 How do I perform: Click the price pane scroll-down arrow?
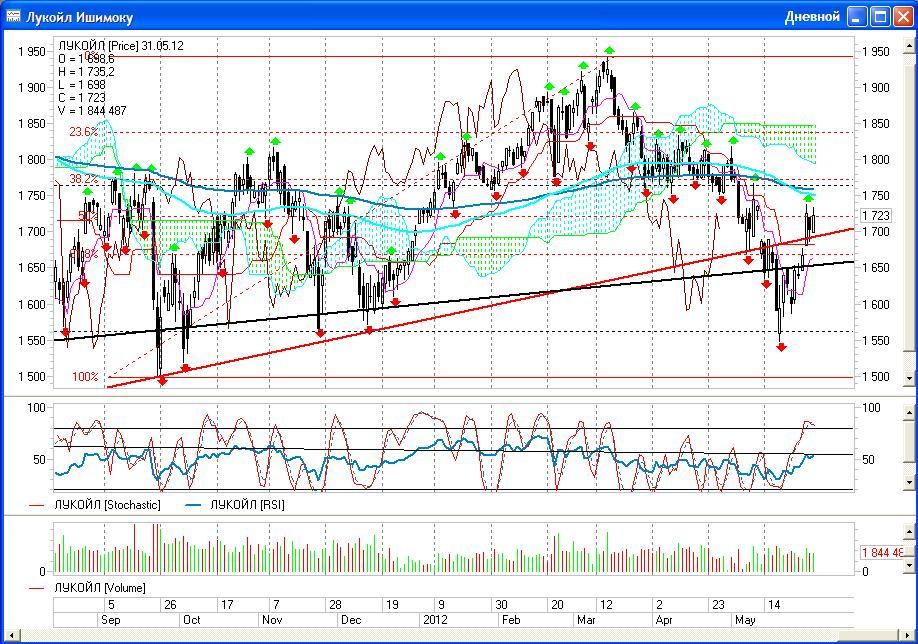[910, 378]
